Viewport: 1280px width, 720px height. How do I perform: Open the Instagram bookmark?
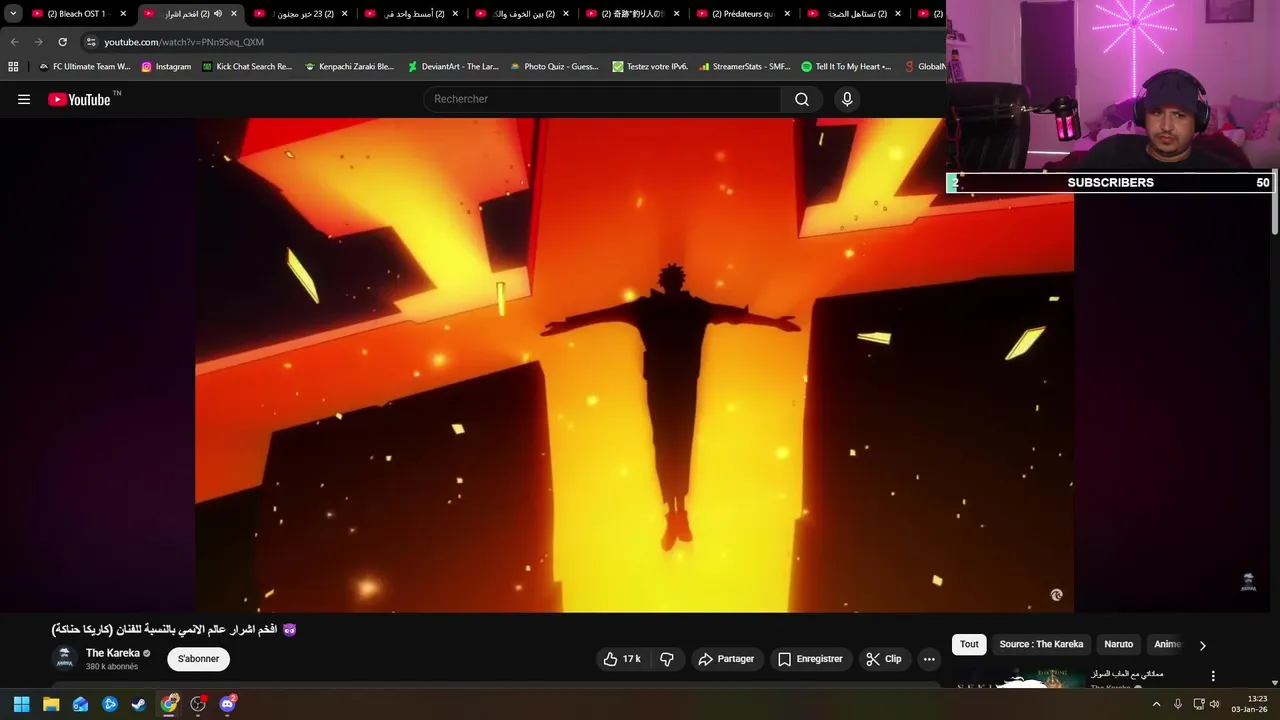click(x=166, y=67)
